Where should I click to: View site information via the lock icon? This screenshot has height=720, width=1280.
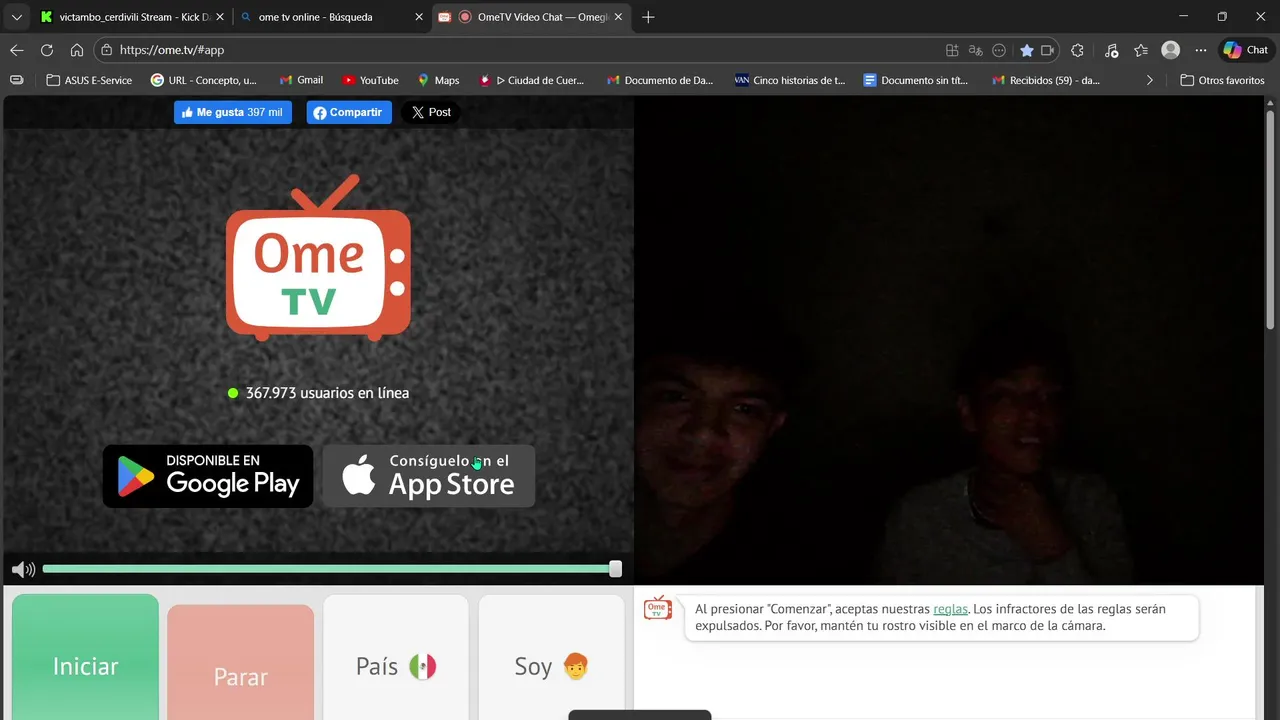pos(106,50)
